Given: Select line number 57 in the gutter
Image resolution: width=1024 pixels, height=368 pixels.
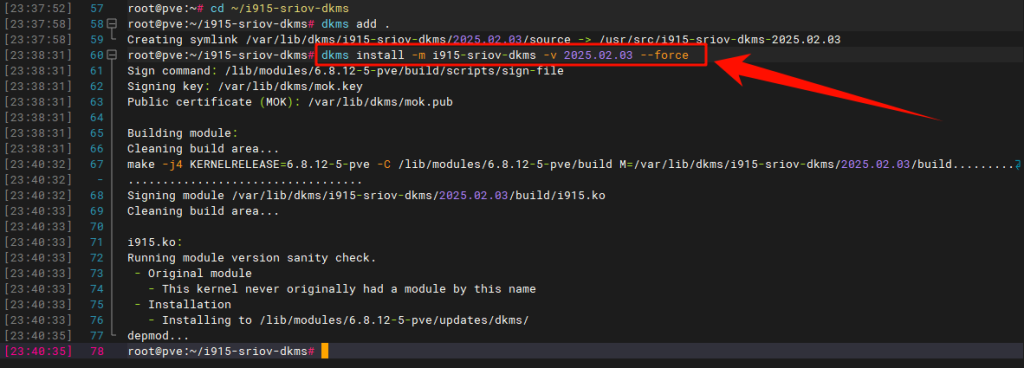Looking at the screenshot, I should tap(97, 8).
